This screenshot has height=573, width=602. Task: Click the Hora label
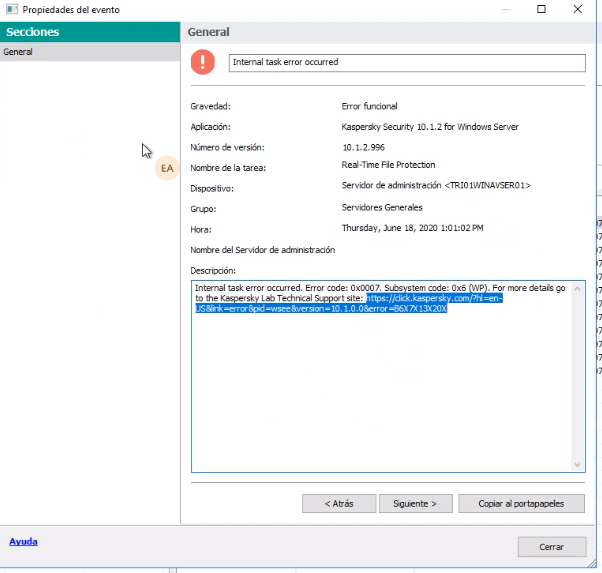[201, 230]
